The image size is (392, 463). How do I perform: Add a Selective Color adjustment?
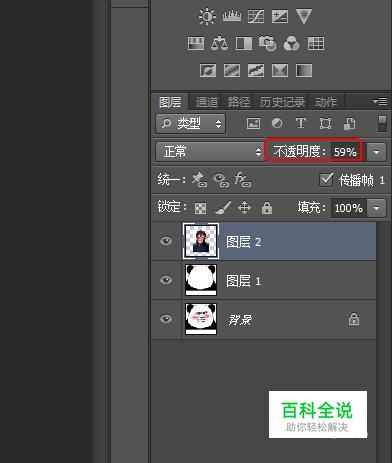[x=280, y=71]
